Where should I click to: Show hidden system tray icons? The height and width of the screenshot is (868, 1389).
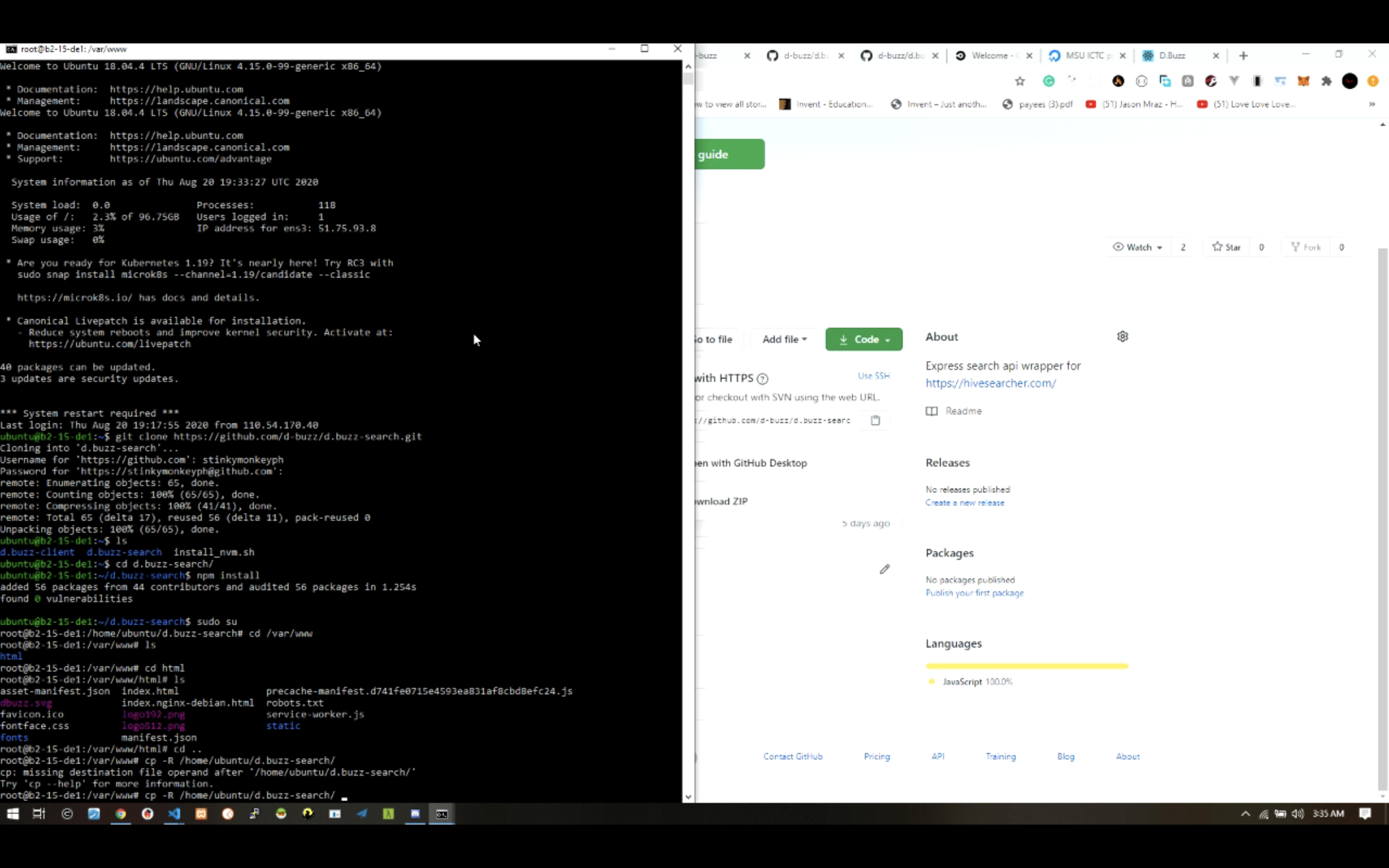click(1245, 814)
